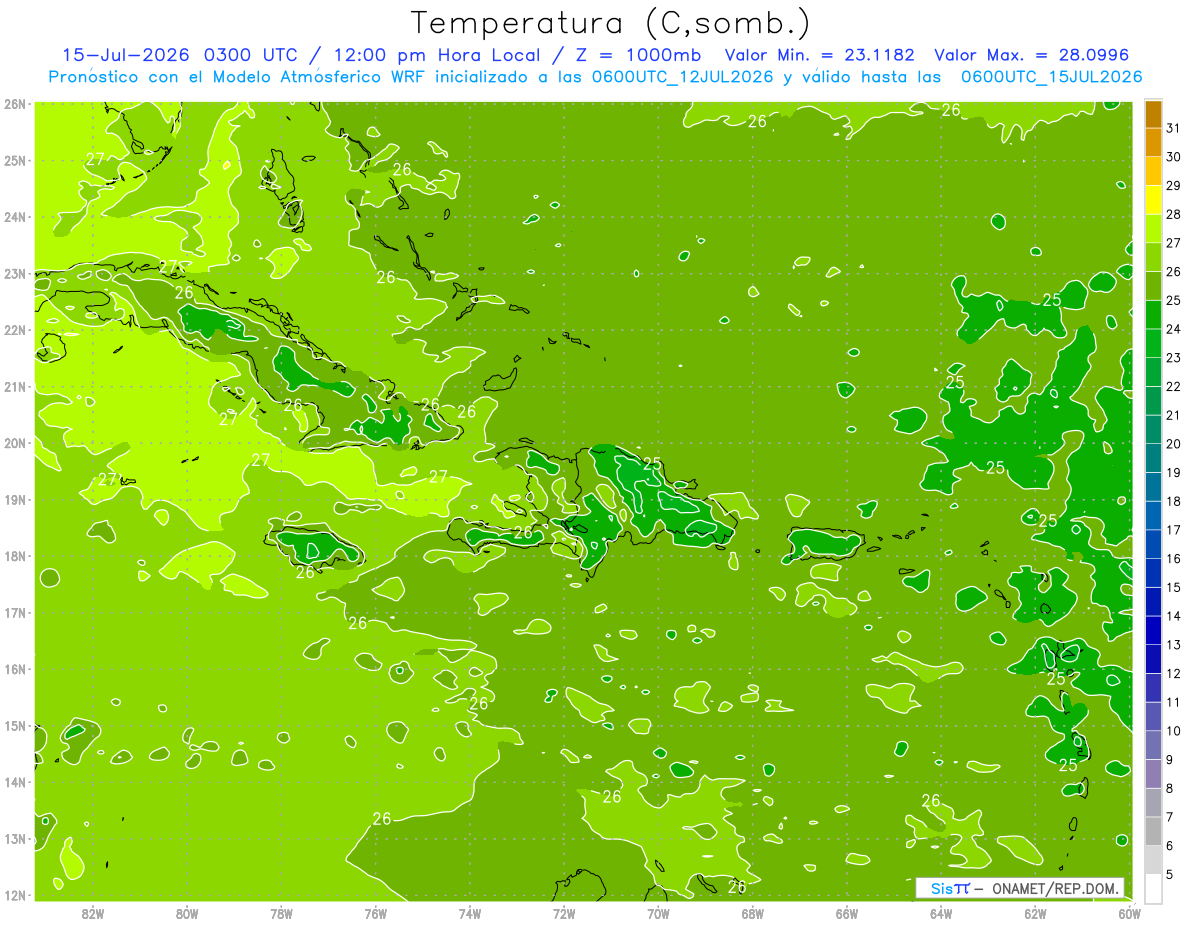
Task: Select the white swatch below 5 on color scale
Action: pos(1153,888)
